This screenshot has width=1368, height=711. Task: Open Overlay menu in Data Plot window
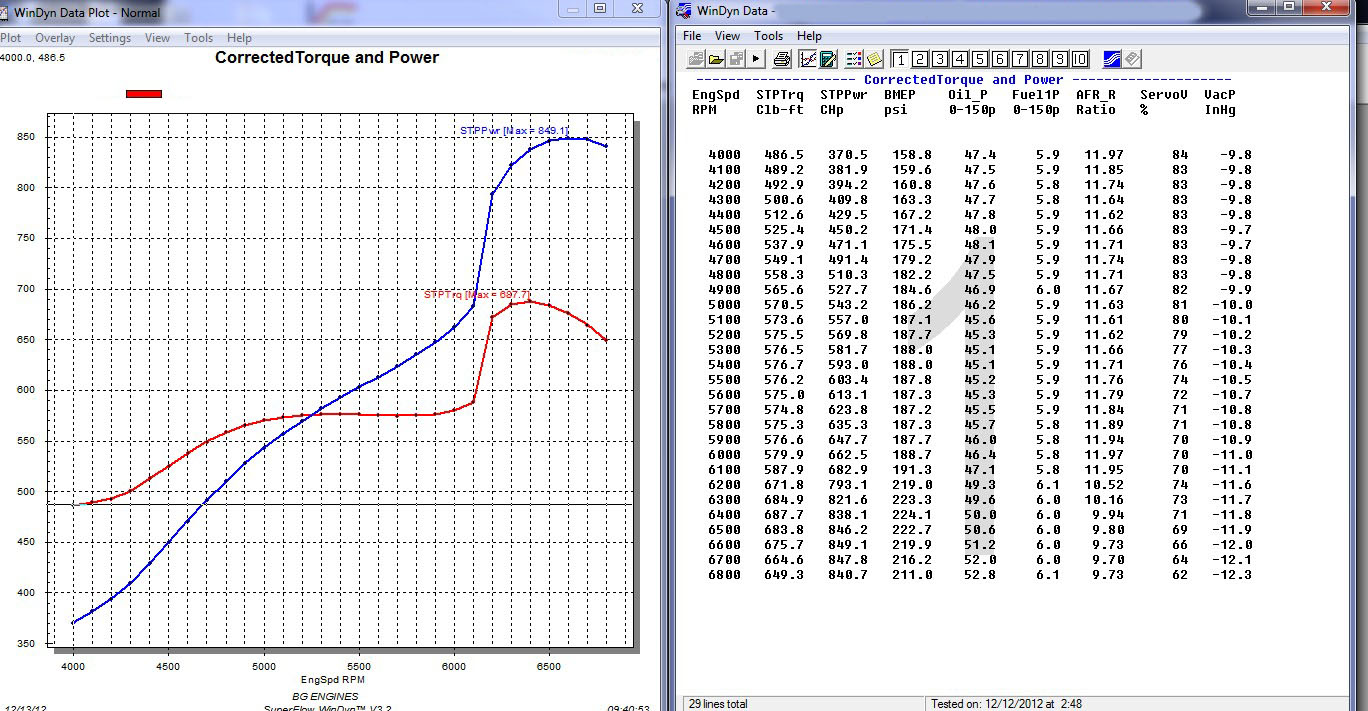tap(55, 38)
